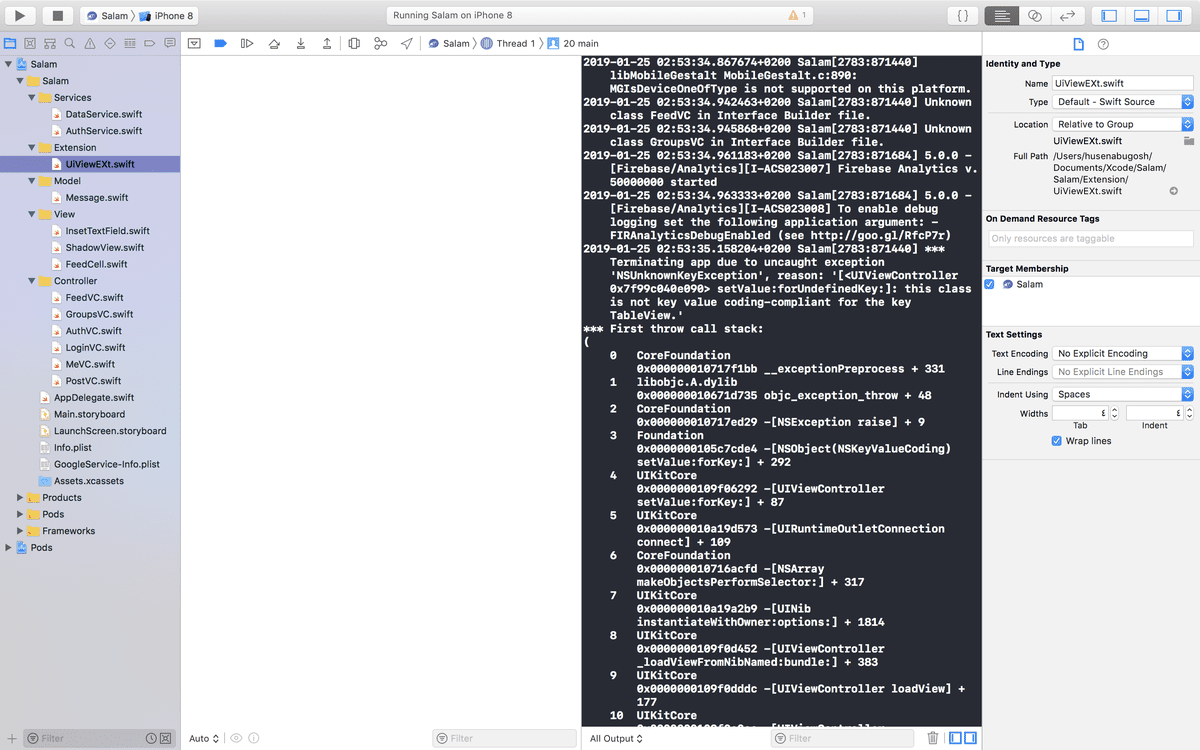Toggle Salam target membership checkbox
Screen dimensions: 1200x750
(990, 284)
